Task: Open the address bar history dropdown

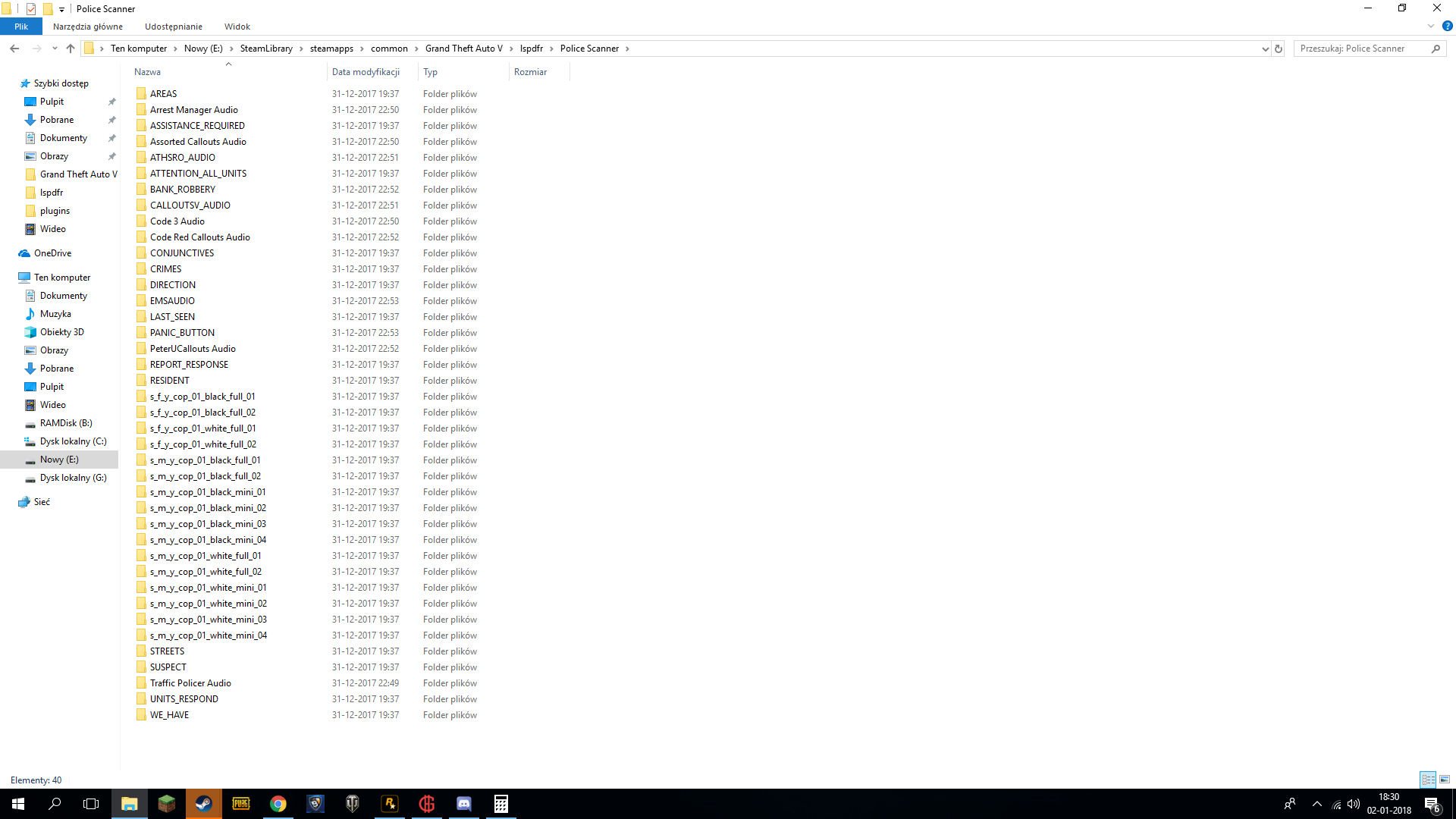Action: click(1265, 49)
